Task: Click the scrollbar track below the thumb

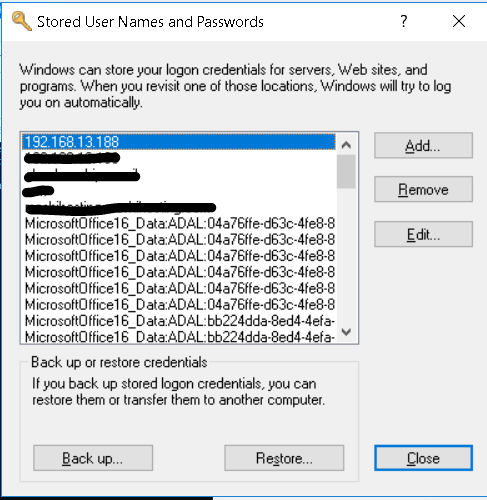Action: [346, 255]
